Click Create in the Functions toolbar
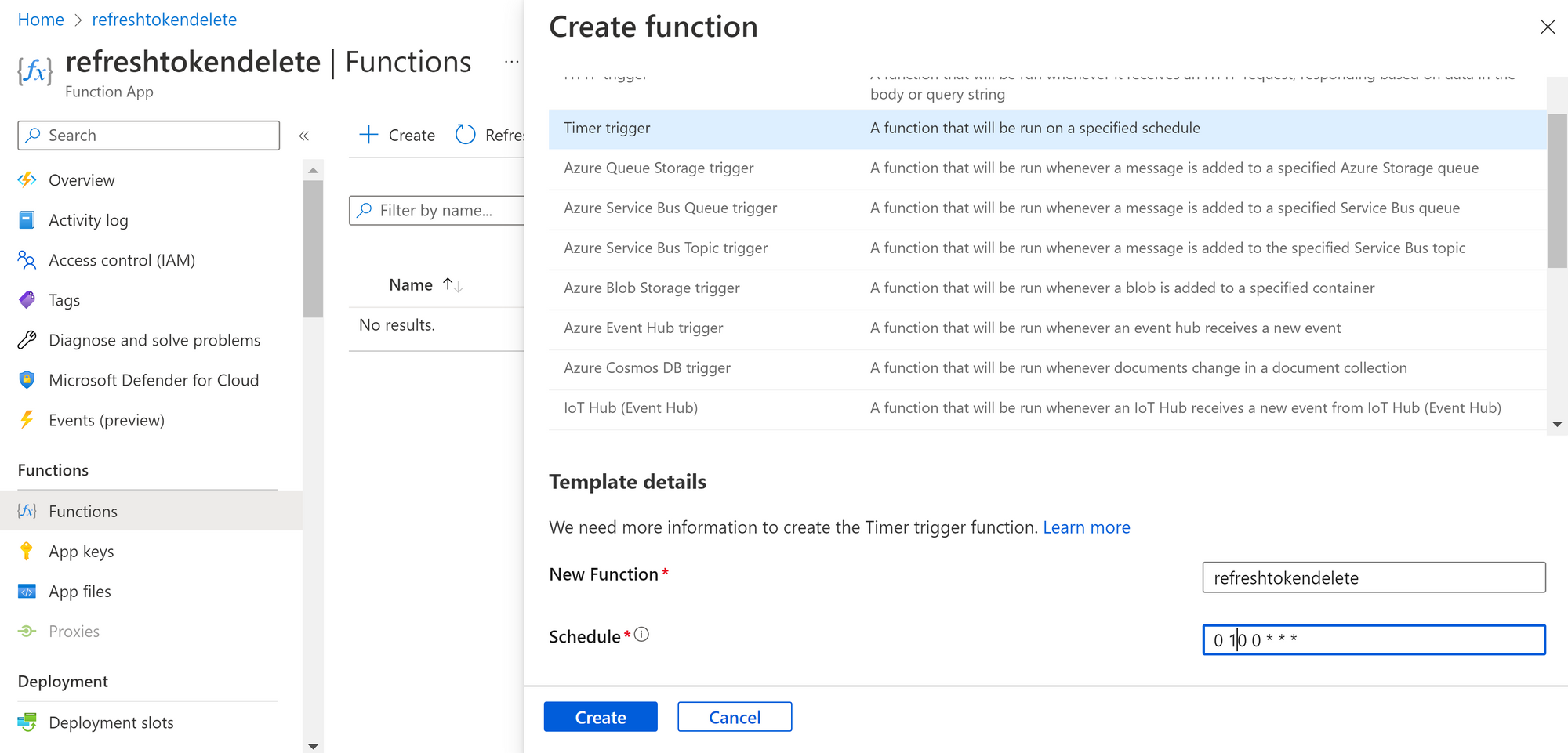 tap(397, 135)
